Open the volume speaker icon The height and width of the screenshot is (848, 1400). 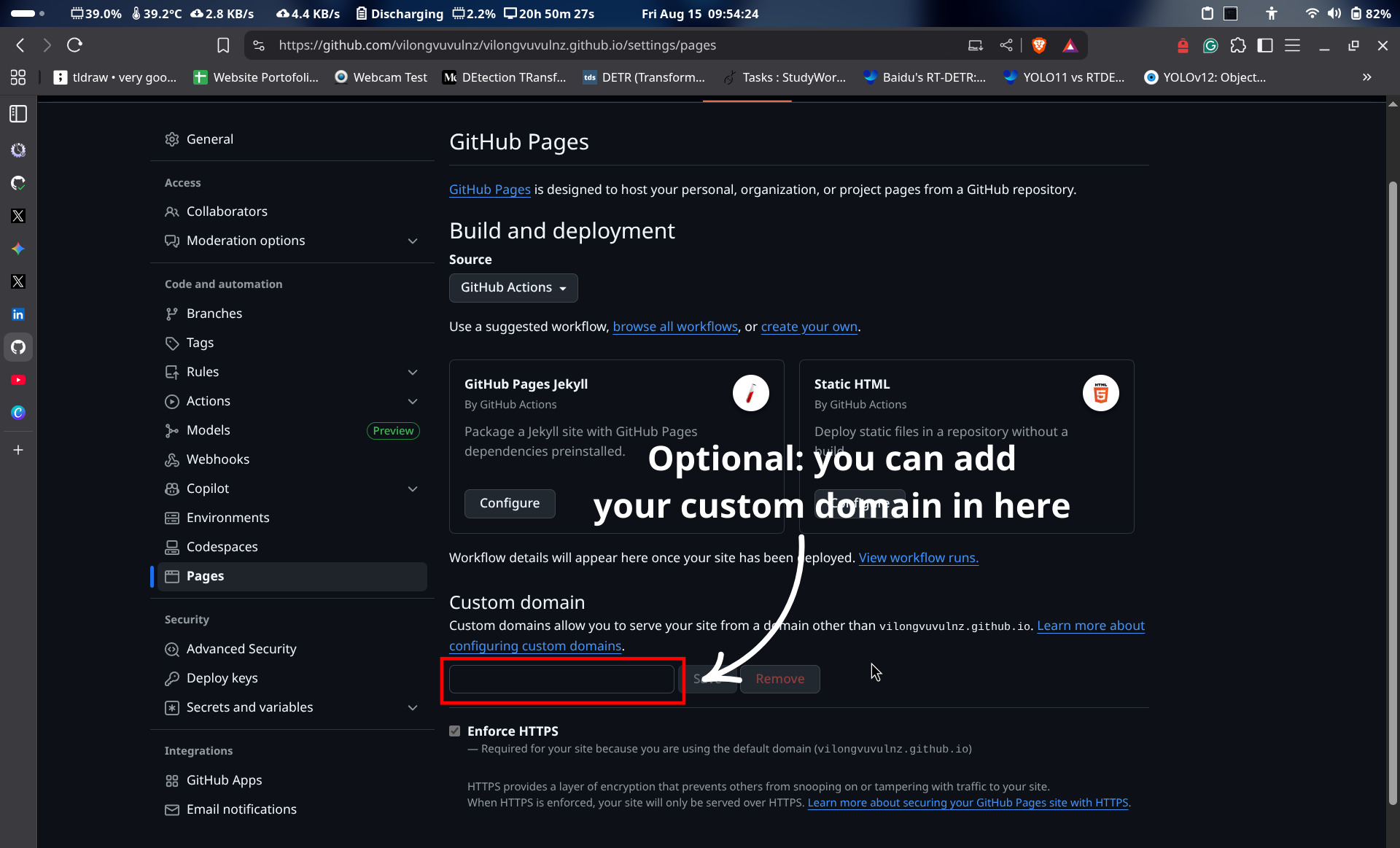click(1334, 13)
